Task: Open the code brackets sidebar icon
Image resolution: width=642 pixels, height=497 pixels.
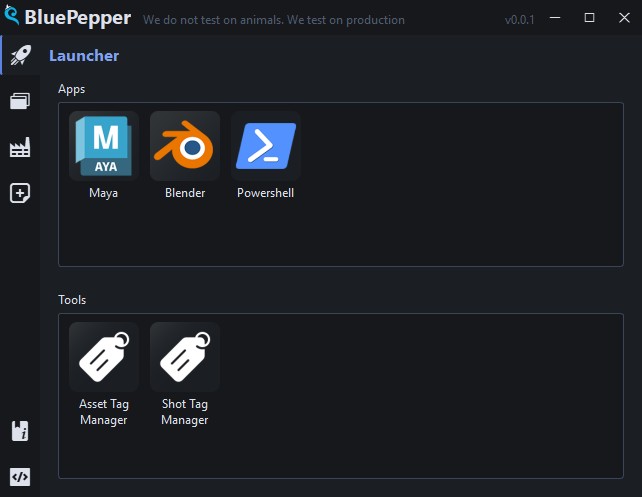Action: point(20,477)
